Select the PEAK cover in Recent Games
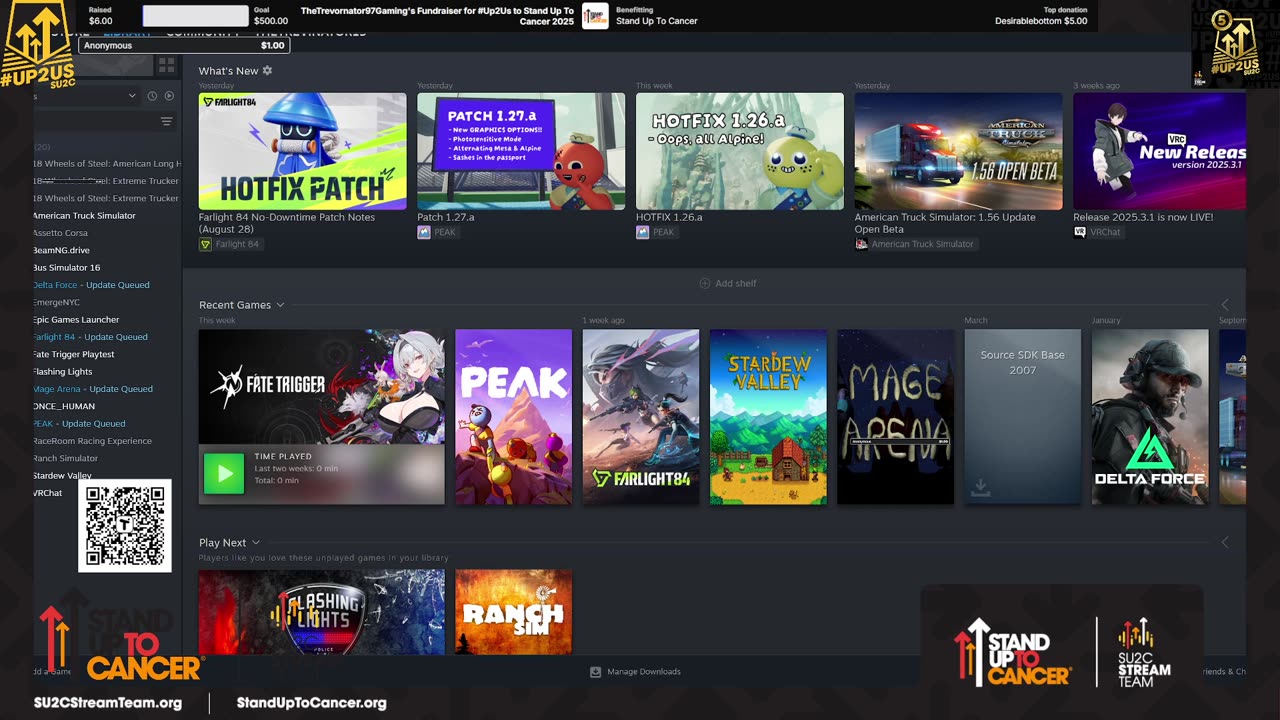This screenshot has width=1280, height=720. tap(514, 417)
